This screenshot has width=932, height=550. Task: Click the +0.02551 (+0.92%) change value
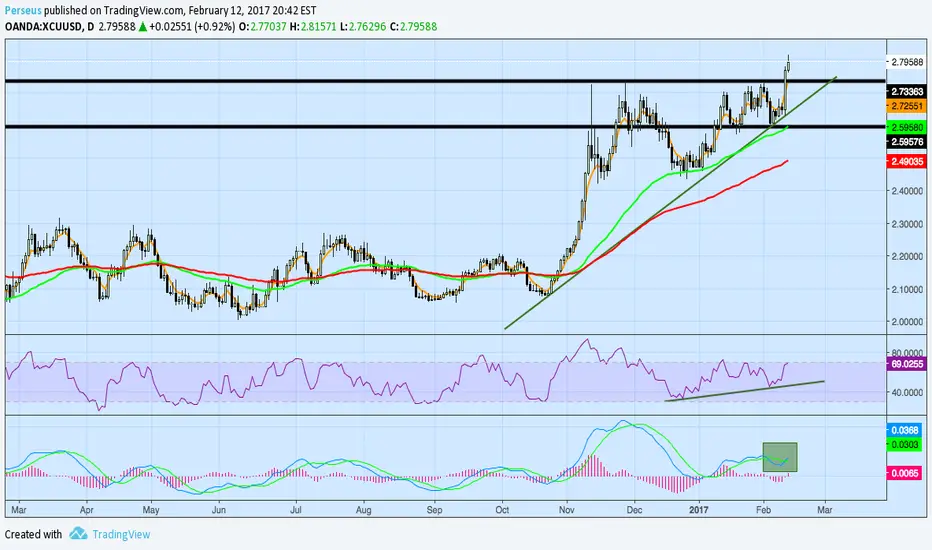(192, 27)
